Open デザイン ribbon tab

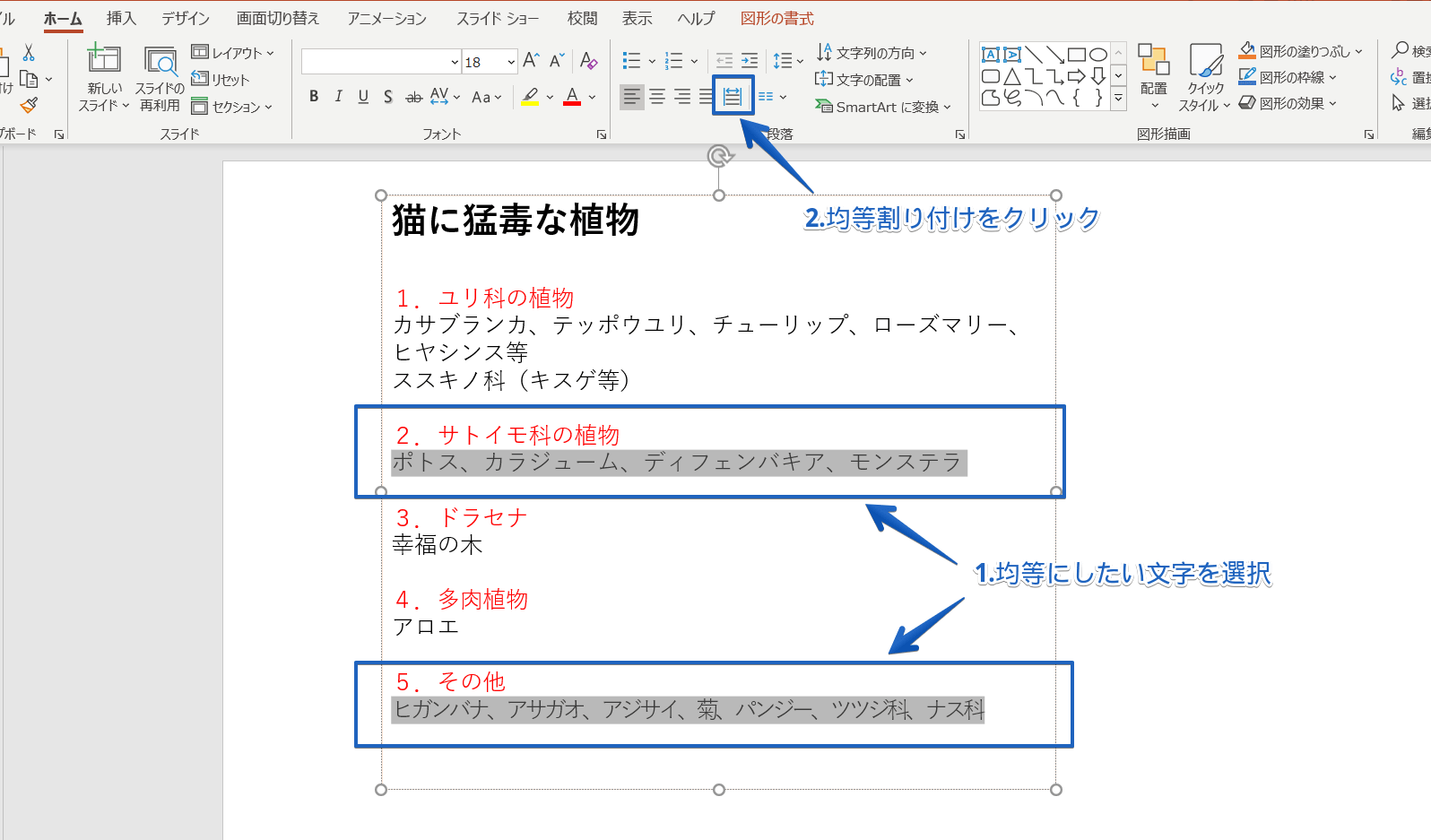pyautogui.click(x=186, y=18)
